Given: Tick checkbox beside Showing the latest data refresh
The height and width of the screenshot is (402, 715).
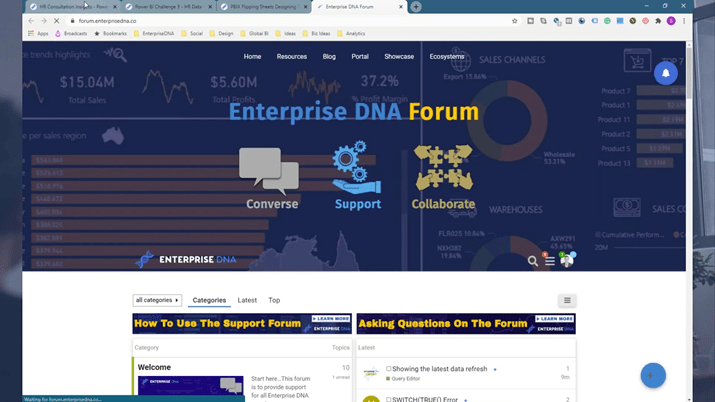Looking at the screenshot, I should 389,369.
